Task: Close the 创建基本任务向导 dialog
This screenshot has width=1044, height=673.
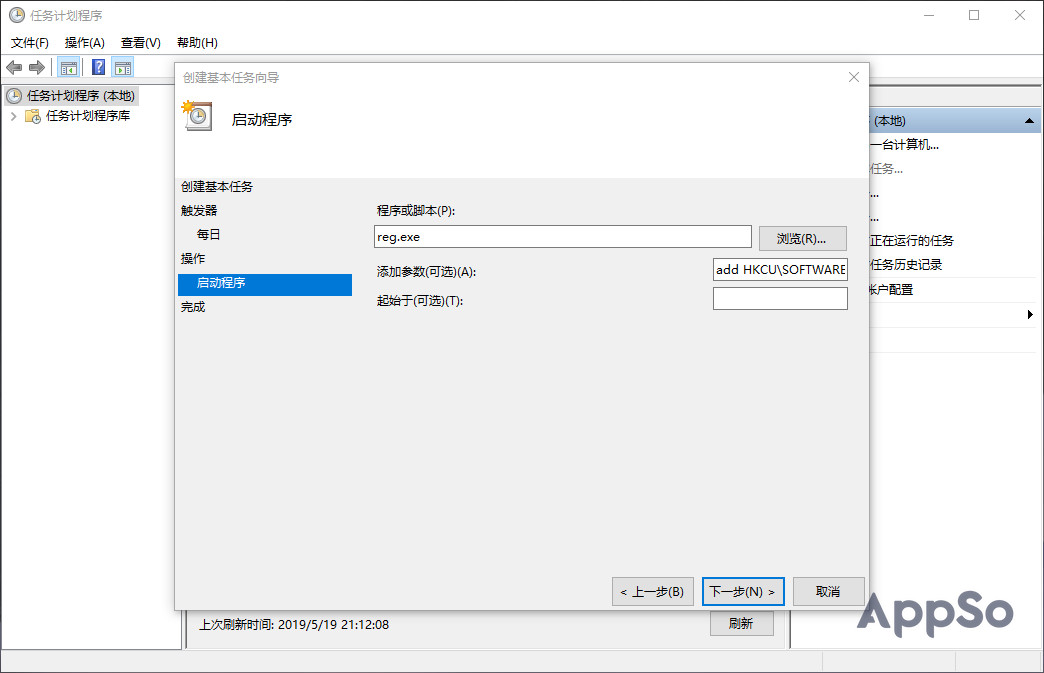Action: [854, 77]
